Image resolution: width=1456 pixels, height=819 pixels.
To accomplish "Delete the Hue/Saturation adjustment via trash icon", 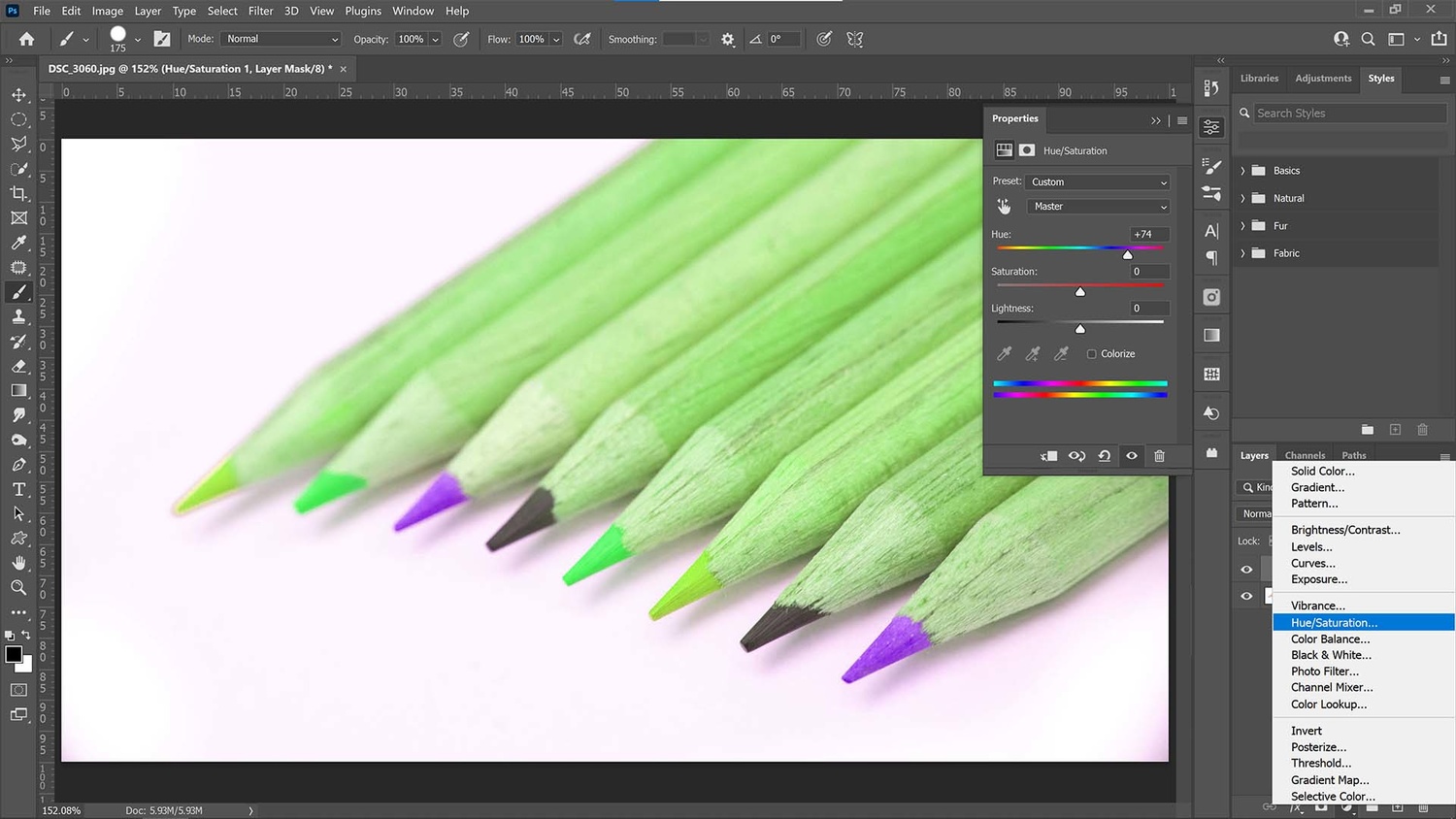I will pyautogui.click(x=1159, y=456).
